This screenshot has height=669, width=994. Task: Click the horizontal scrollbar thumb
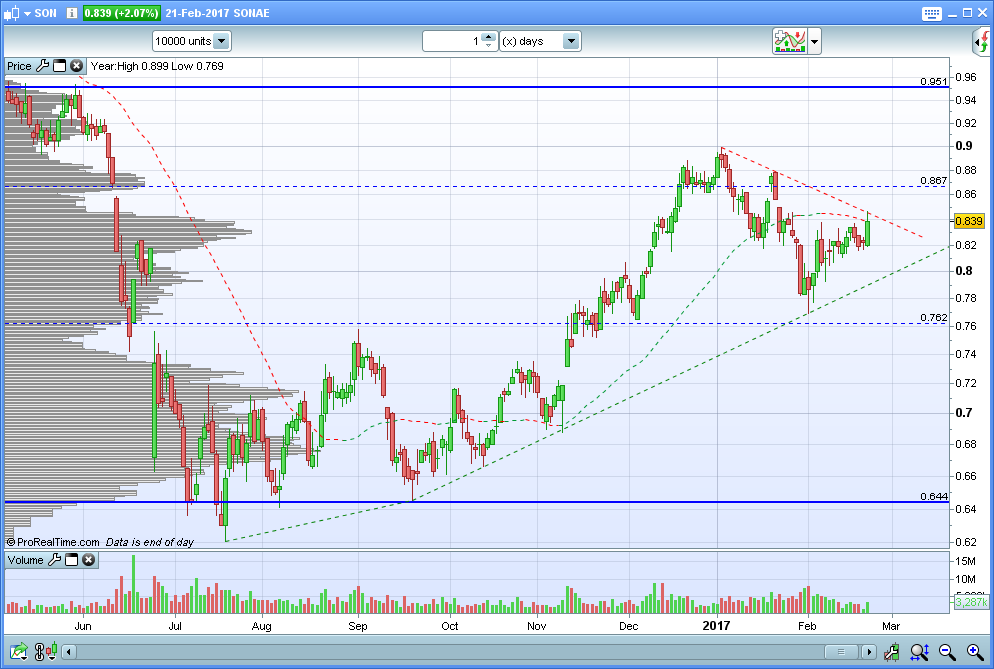click(842, 652)
